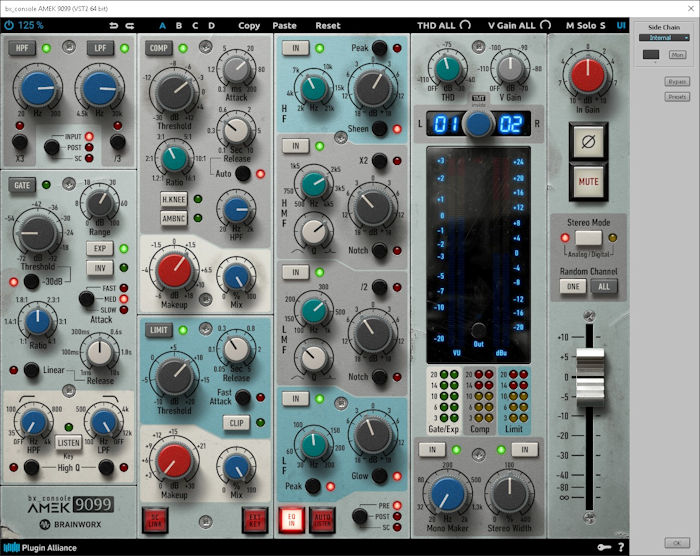Click Random Channel ALL button

pos(604,286)
